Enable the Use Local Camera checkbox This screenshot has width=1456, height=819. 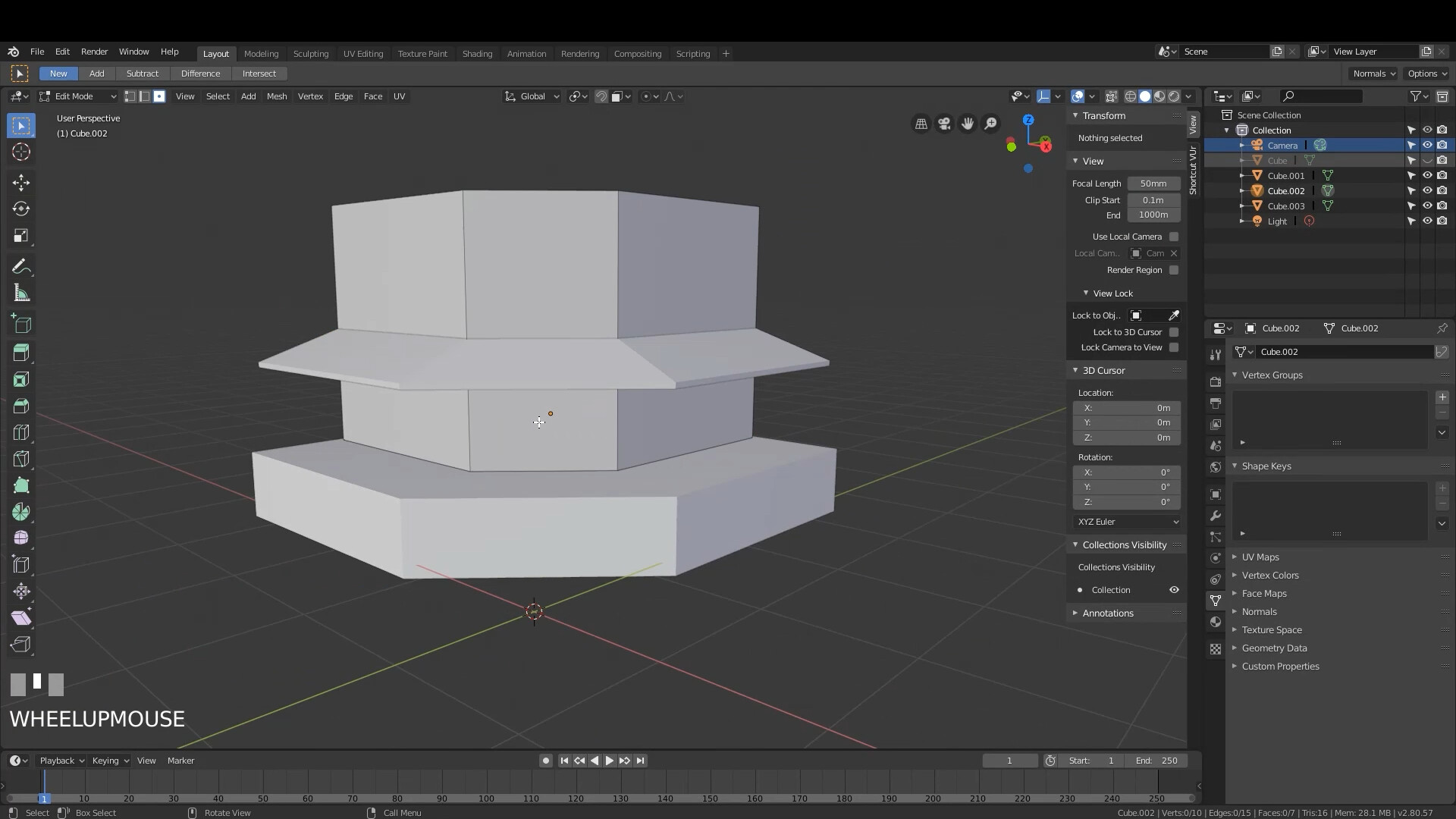(1174, 236)
